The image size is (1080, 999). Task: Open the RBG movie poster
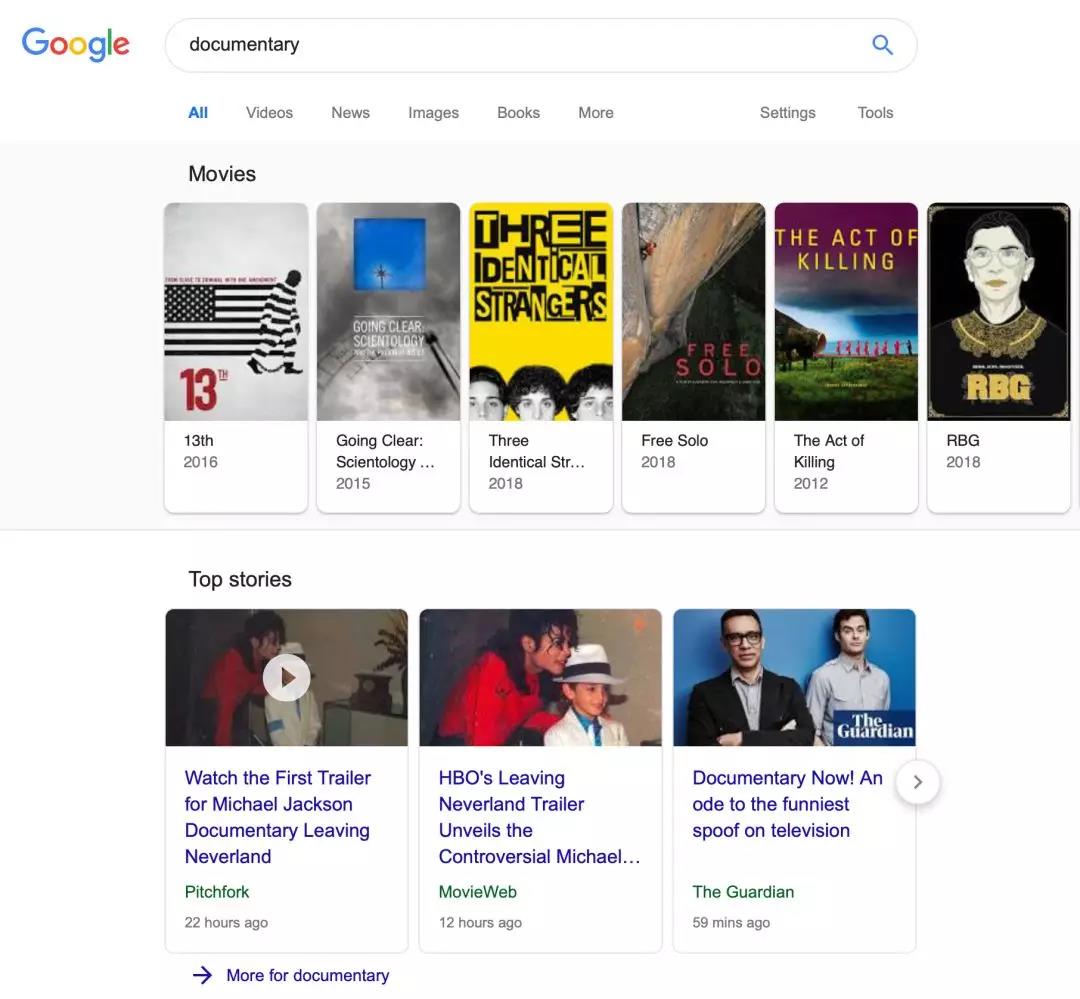click(x=999, y=311)
